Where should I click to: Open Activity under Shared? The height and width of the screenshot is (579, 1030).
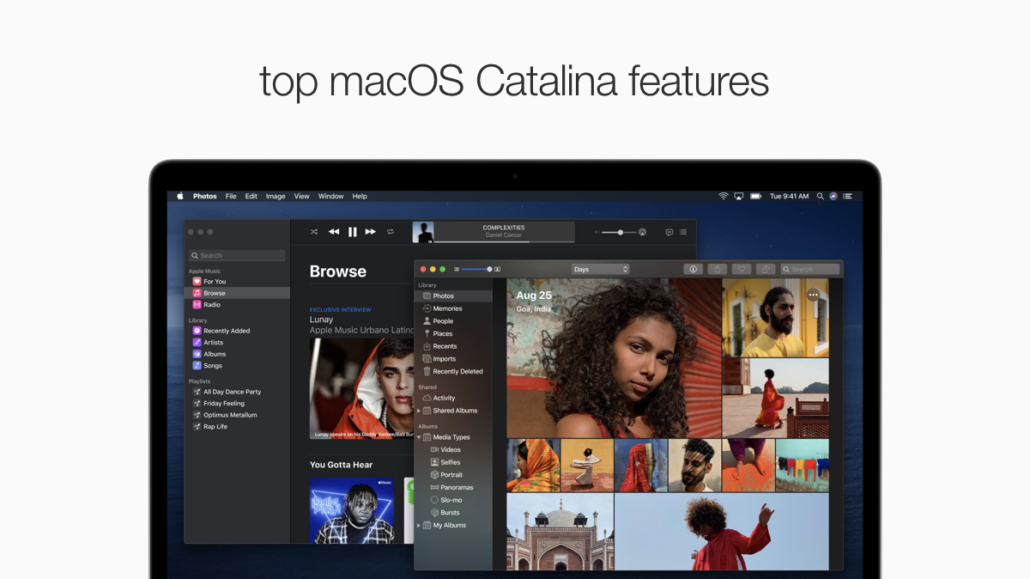click(454, 398)
